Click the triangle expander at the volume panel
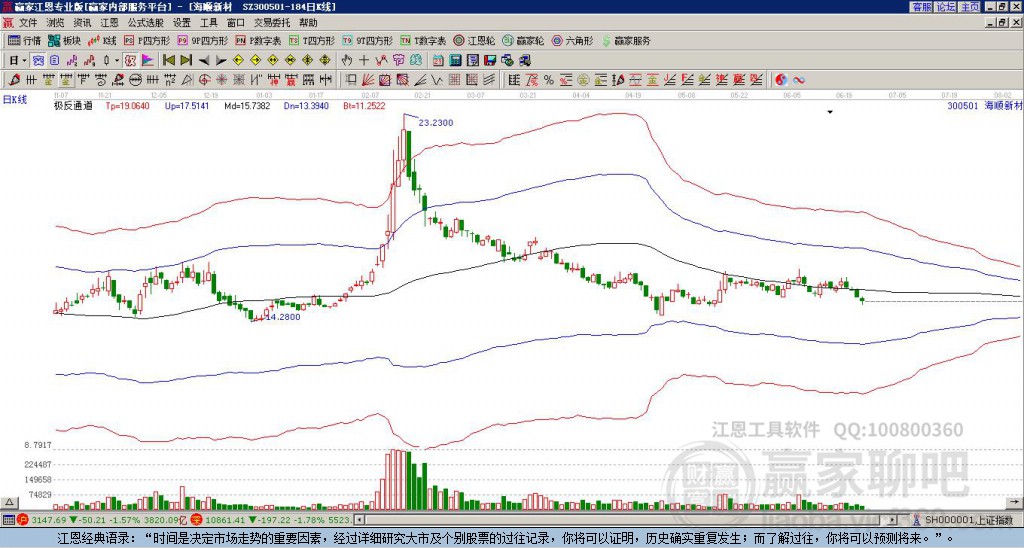The width and height of the screenshot is (1024, 548). (x=9, y=503)
